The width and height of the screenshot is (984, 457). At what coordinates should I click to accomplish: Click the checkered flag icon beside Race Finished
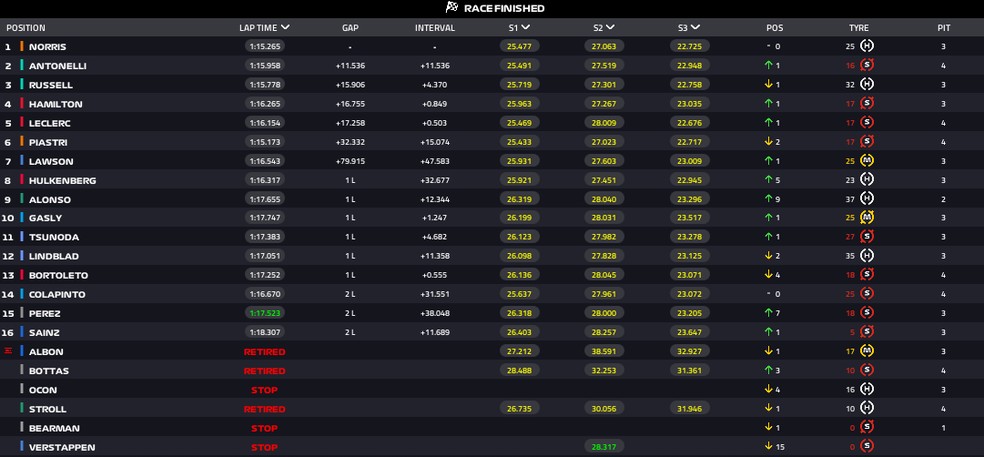pos(452,8)
